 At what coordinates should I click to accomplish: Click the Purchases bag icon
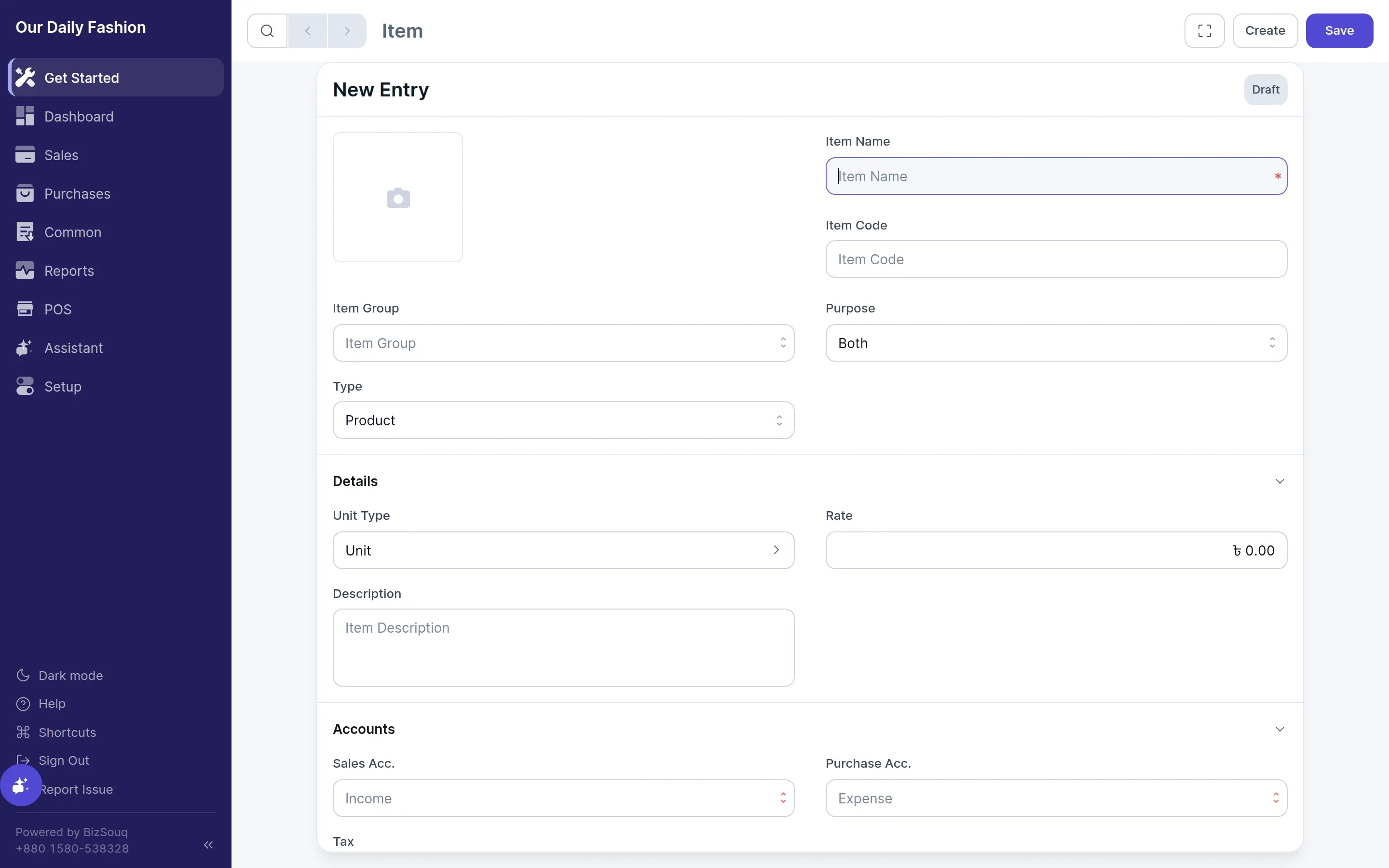(x=25, y=193)
